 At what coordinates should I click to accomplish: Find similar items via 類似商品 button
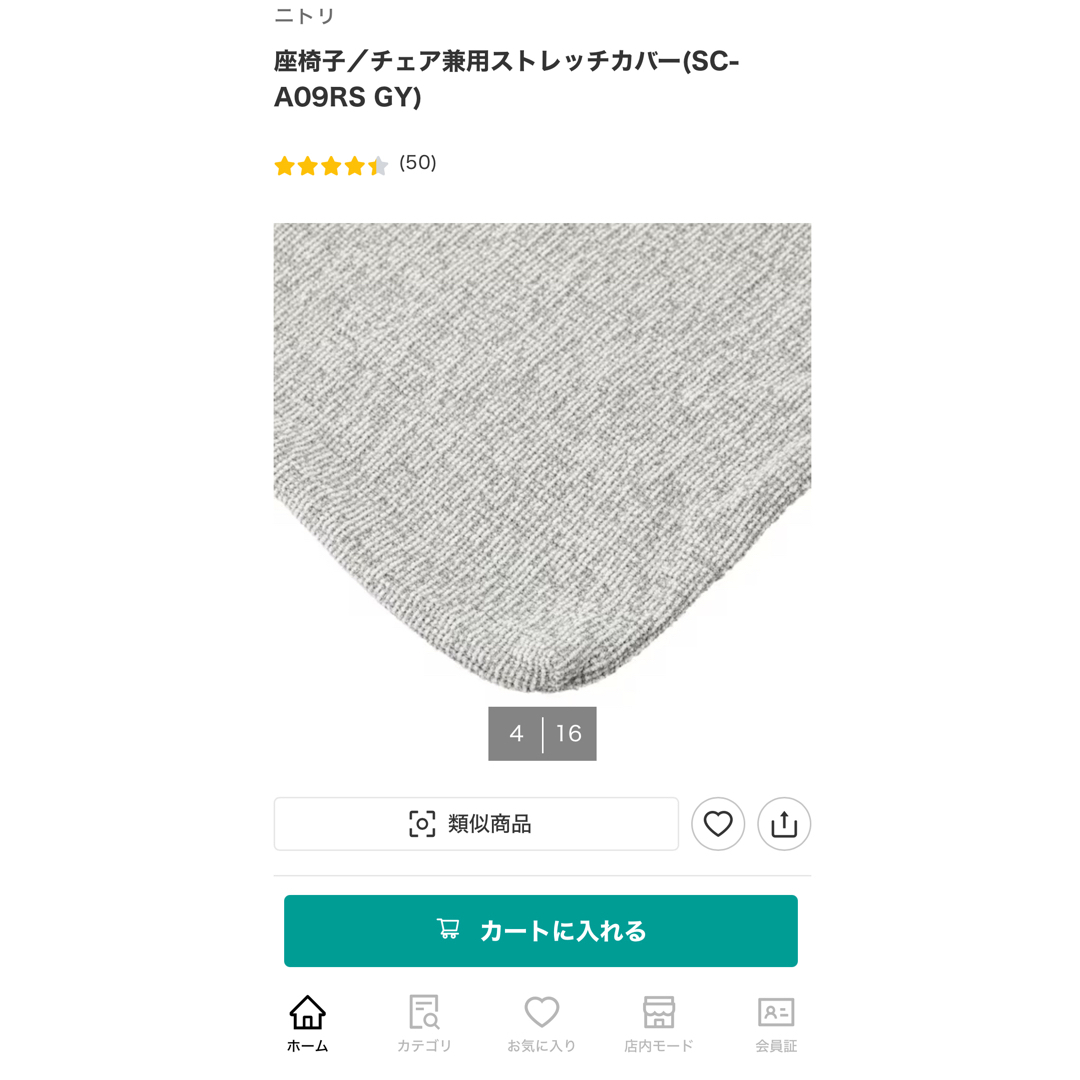(476, 824)
